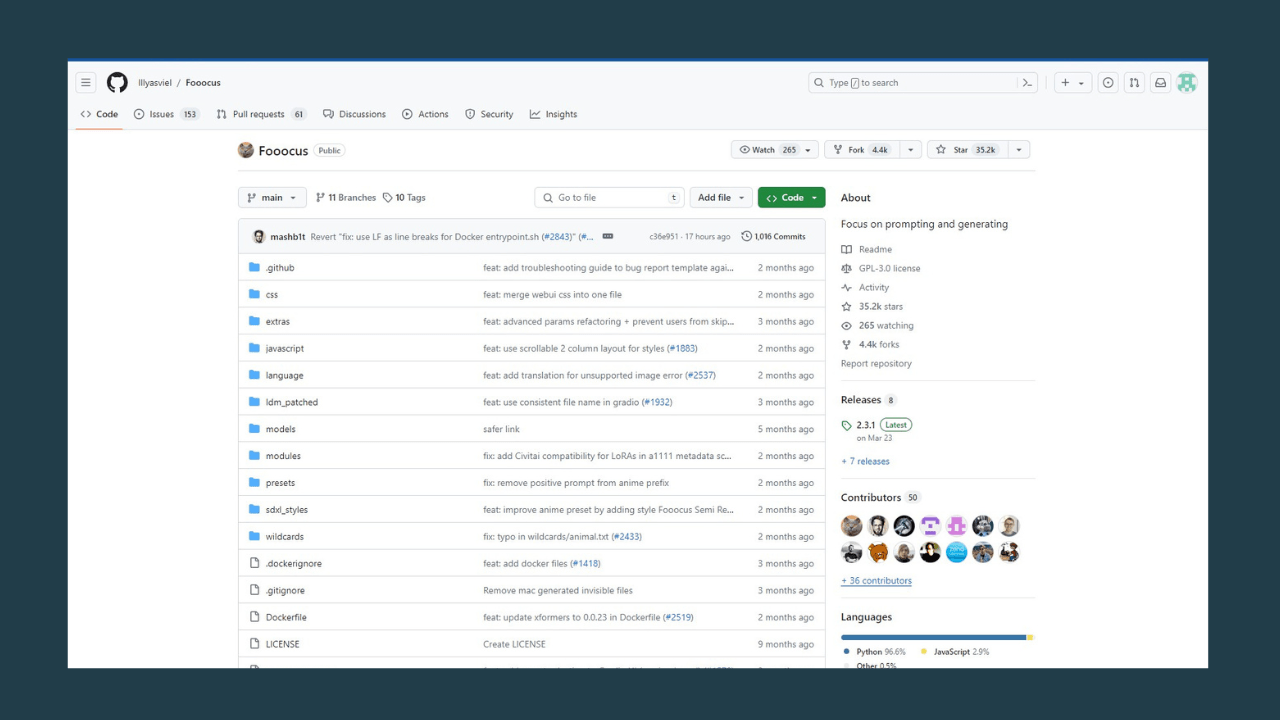This screenshot has height=720, width=1280.
Task: Open the issues inbox circle icon in header
Action: coord(1108,83)
